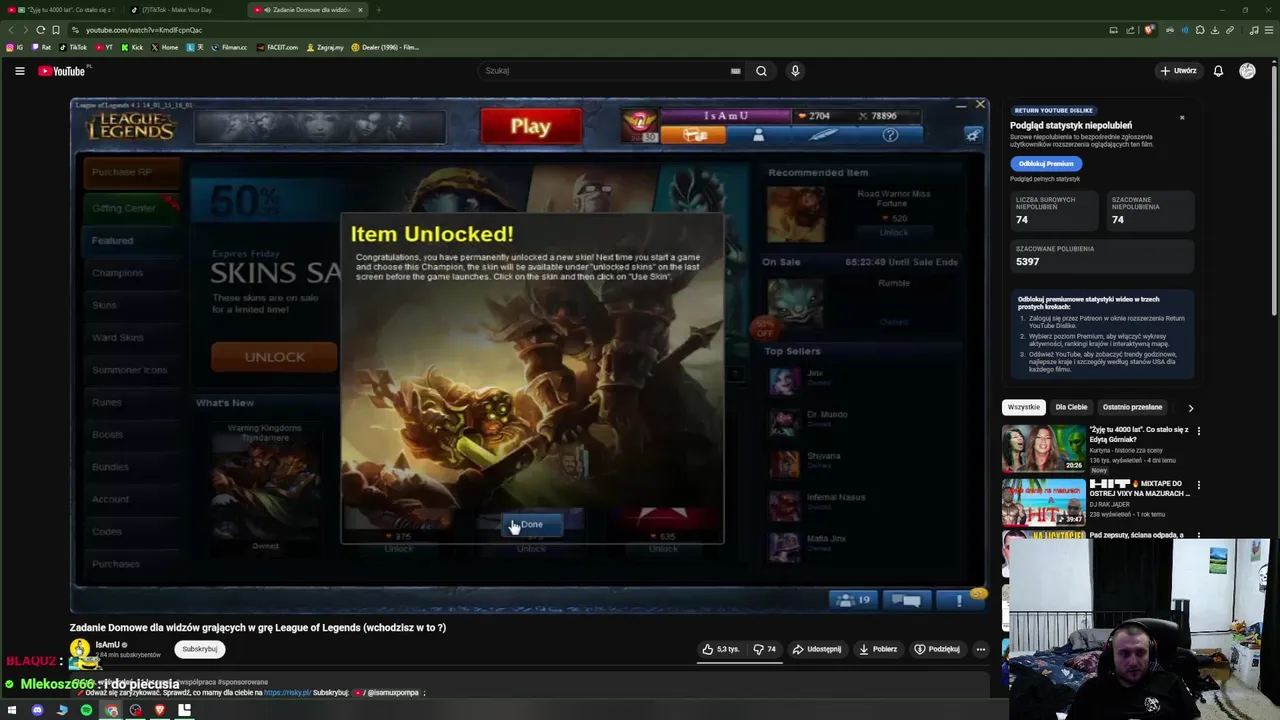Switch to the Żyję tu 4000 lat browser tab
This screenshot has height=720, width=1280.
point(61,10)
